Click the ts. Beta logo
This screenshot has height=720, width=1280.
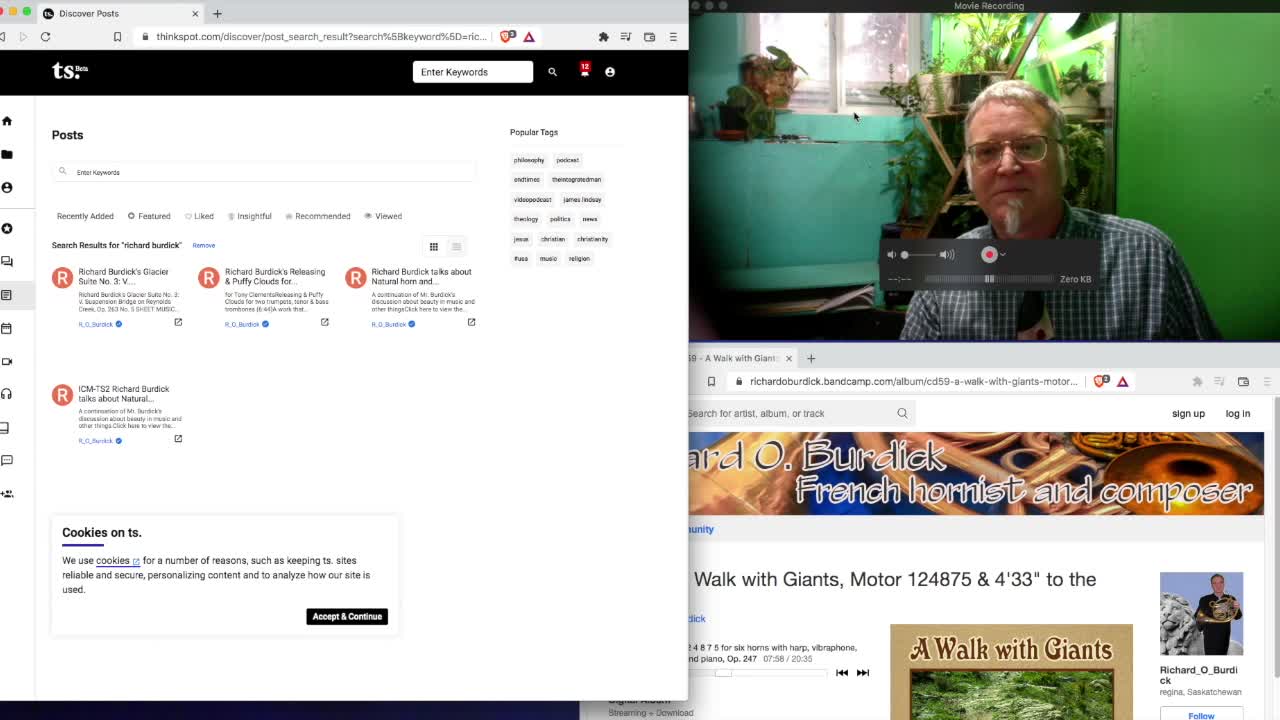point(70,71)
